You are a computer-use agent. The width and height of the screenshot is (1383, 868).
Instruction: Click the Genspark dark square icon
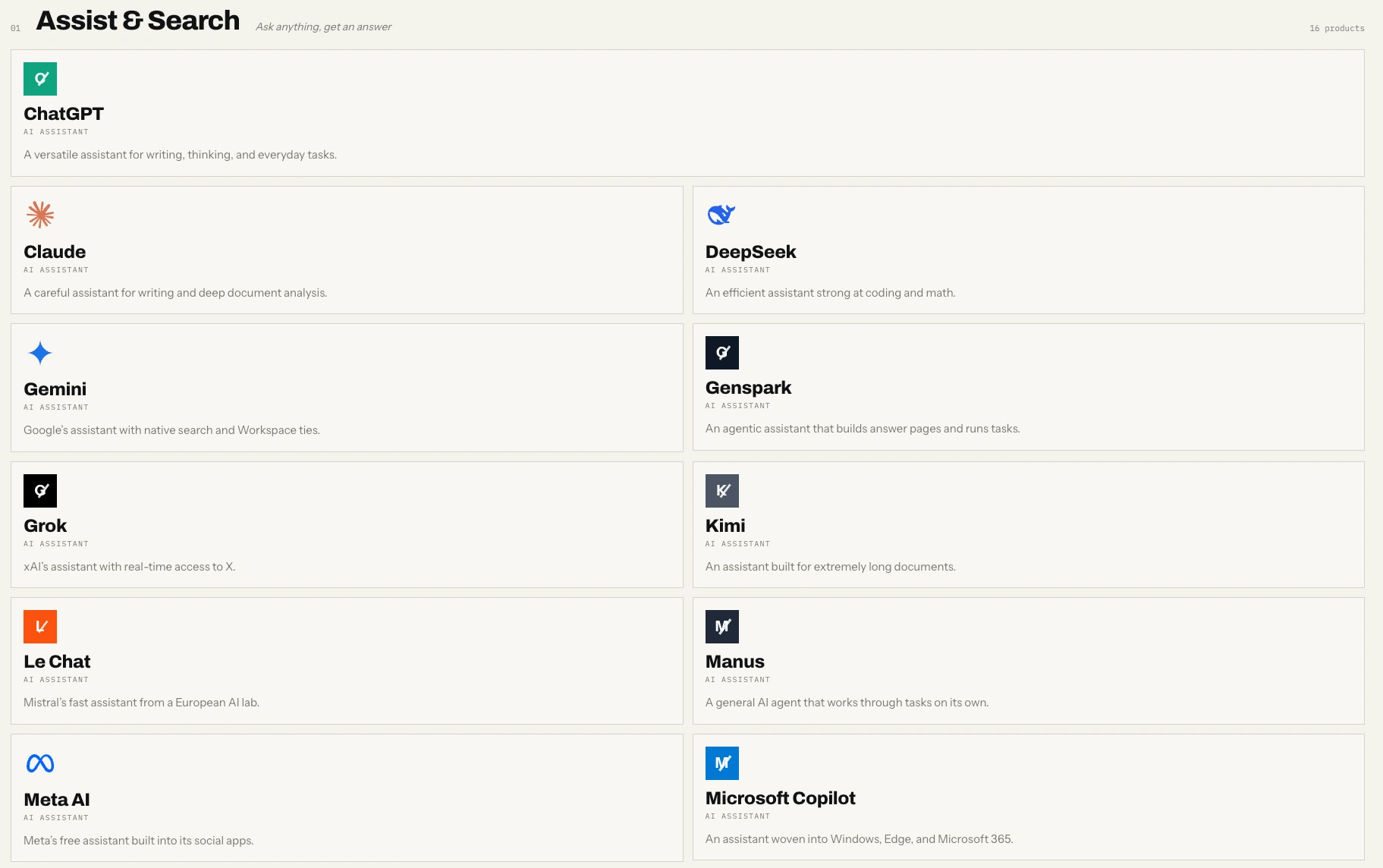[x=722, y=353]
